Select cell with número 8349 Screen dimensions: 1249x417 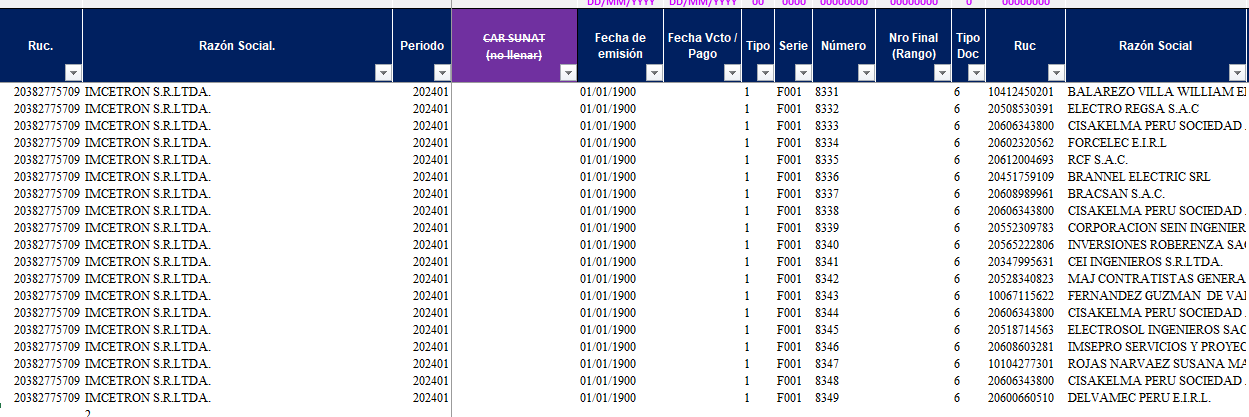coord(843,398)
